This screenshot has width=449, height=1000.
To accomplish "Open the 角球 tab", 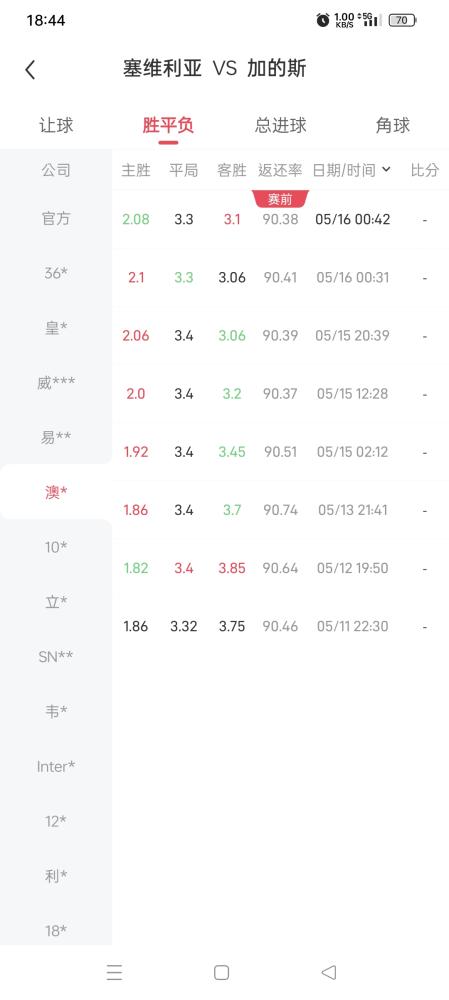I will pyautogui.click(x=392, y=125).
